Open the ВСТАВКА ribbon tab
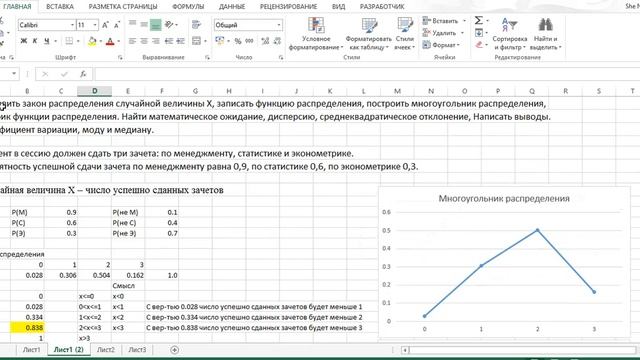The image size is (640, 360). click(60, 7)
